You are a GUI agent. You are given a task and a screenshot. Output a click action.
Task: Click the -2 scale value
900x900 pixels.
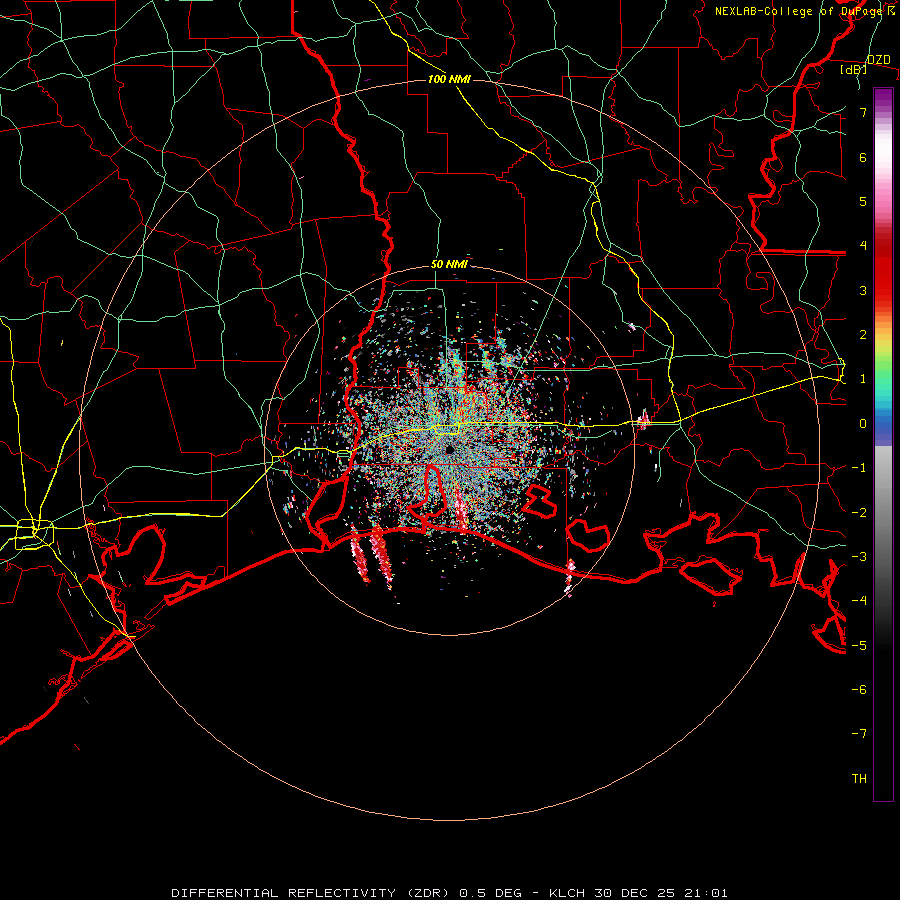(x=859, y=512)
